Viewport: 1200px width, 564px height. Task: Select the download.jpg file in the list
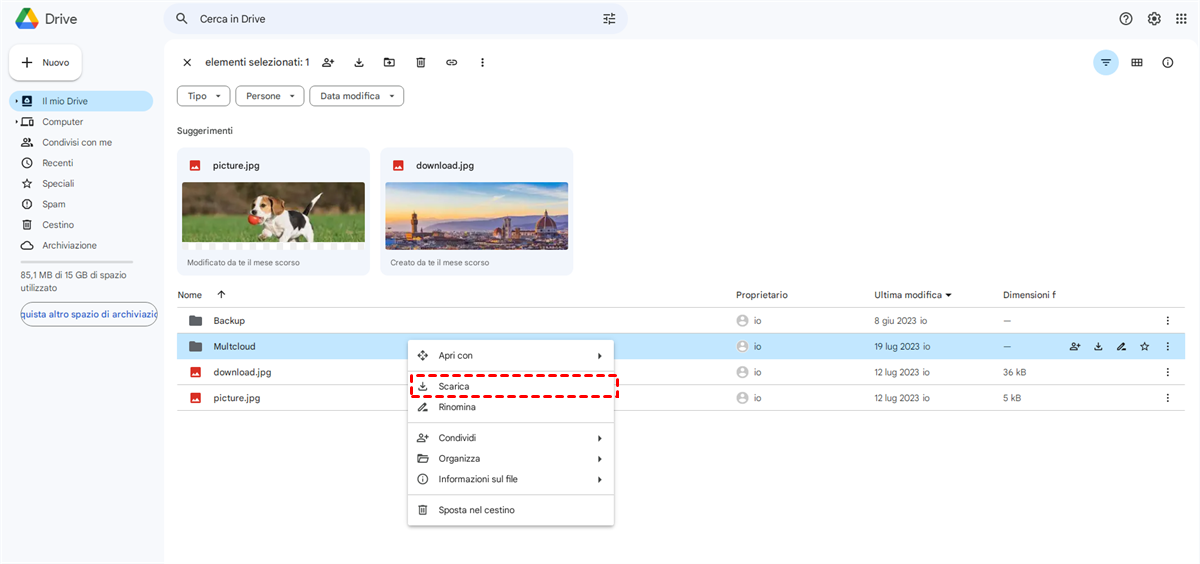[x=242, y=372]
